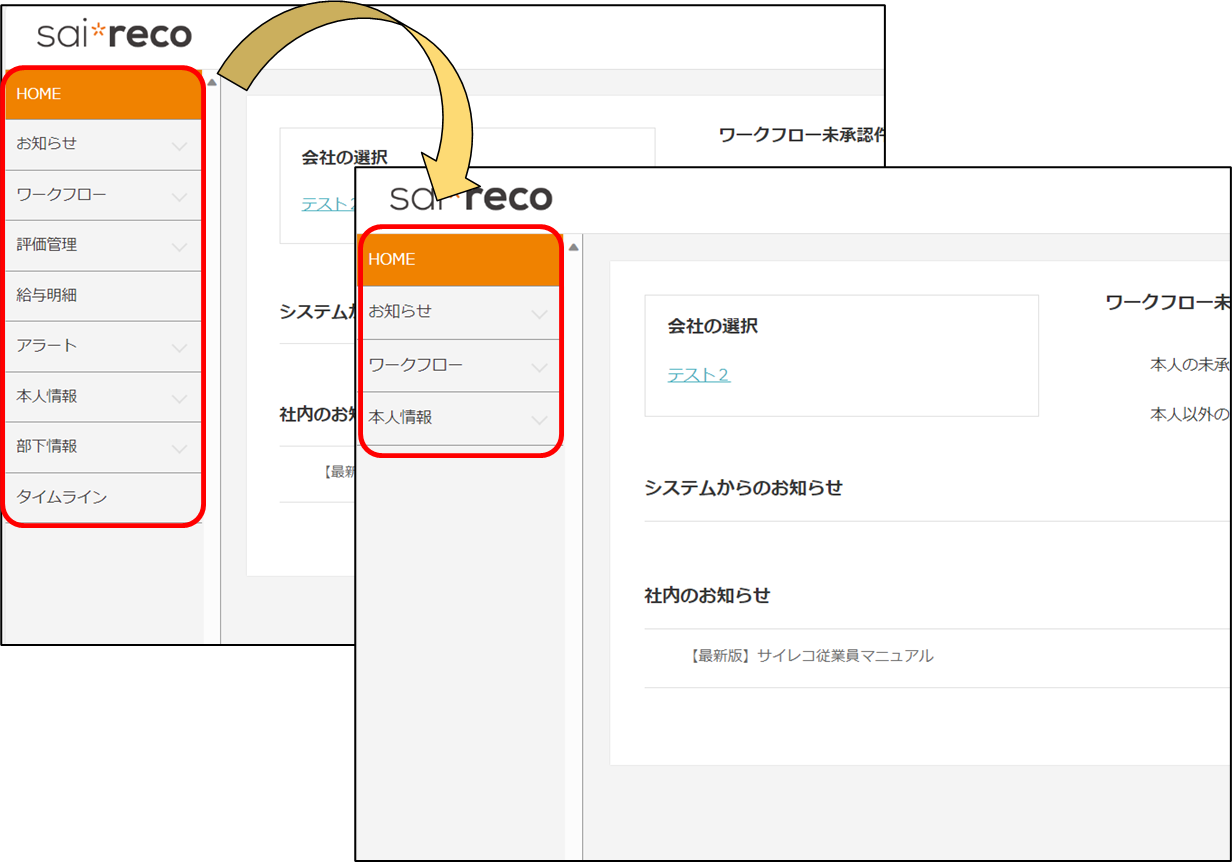This screenshot has height=862, width=1232.
Task: Open タイムライン in the back window sidebar
Action: (x=104, y=497)
